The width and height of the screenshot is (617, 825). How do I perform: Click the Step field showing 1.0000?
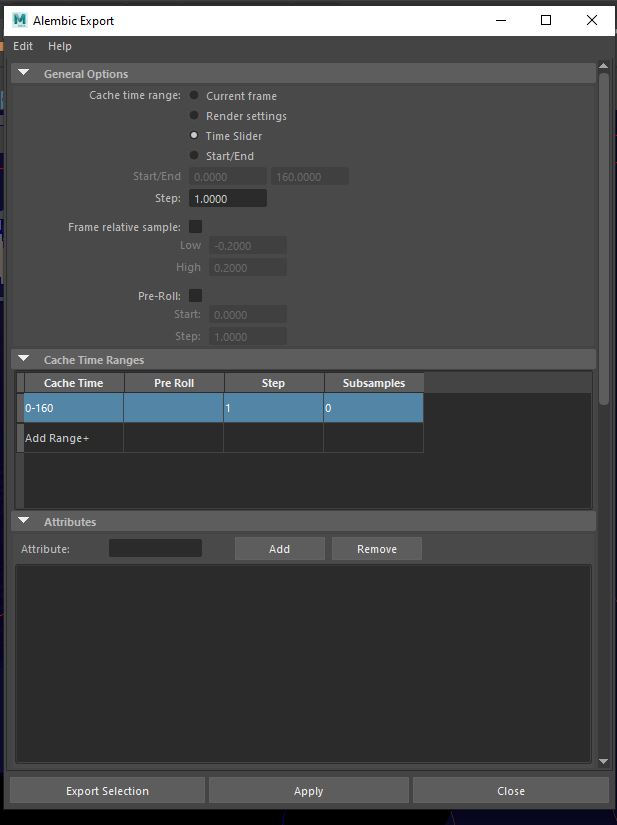pos(228,198)
